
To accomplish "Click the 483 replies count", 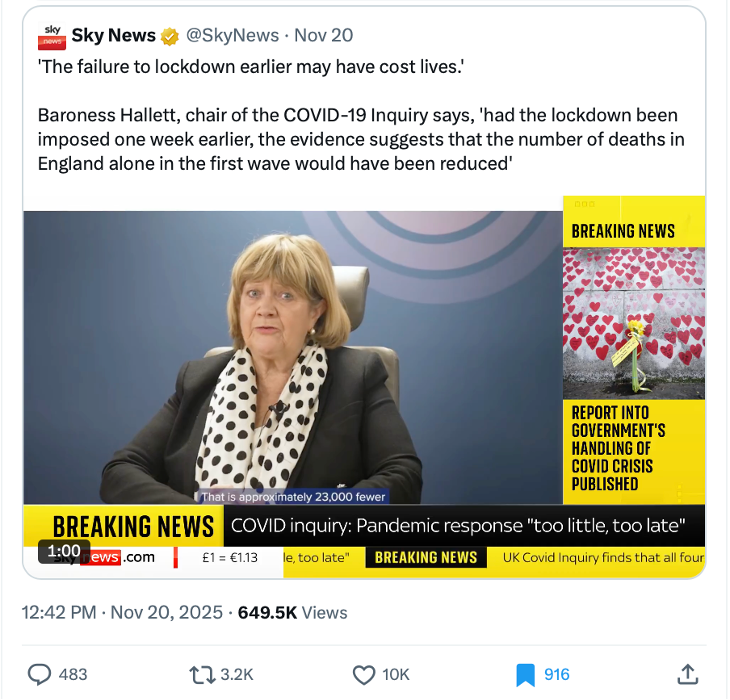I will coord(73,674).
